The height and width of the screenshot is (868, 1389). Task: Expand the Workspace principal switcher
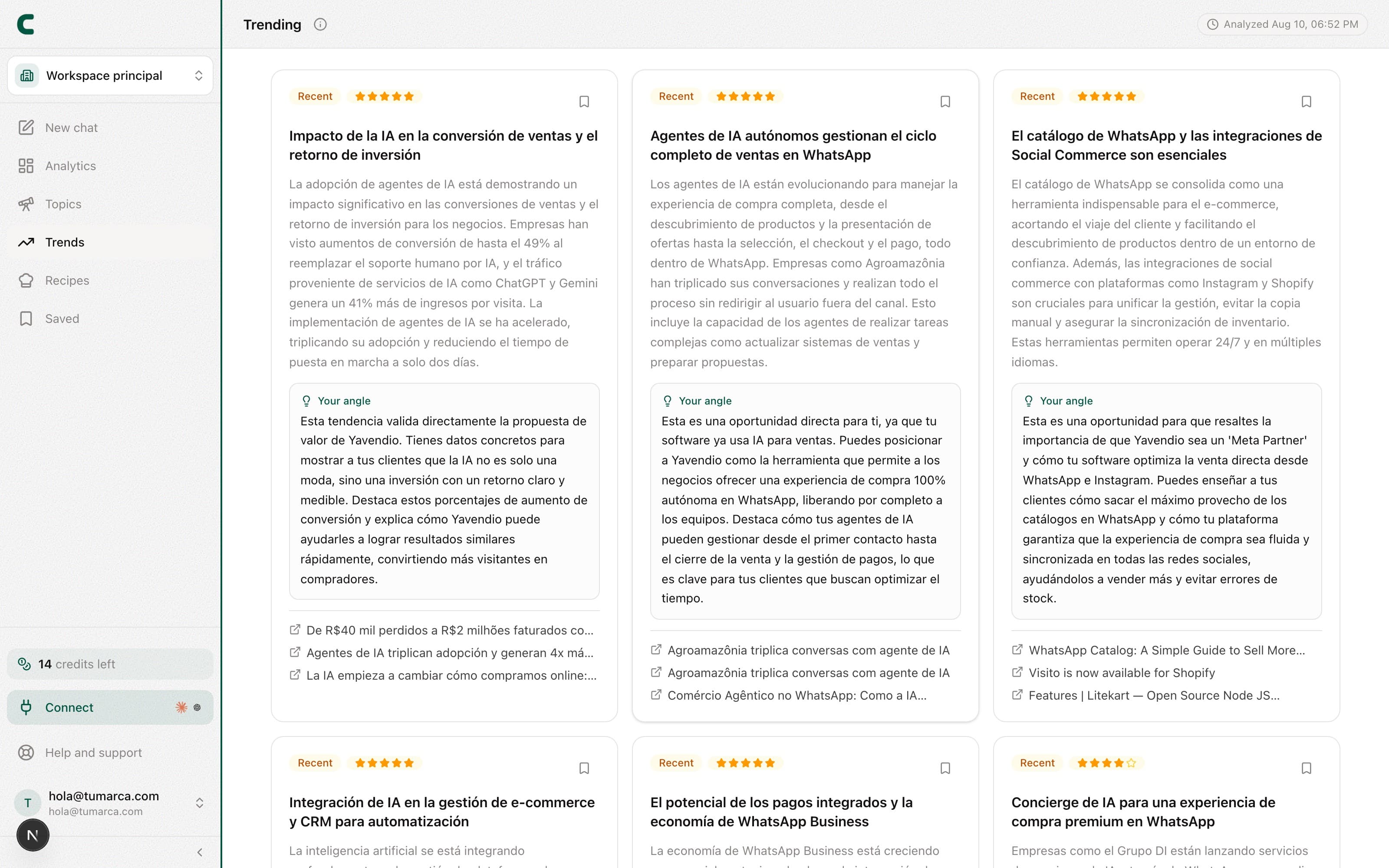pos(110,76)
